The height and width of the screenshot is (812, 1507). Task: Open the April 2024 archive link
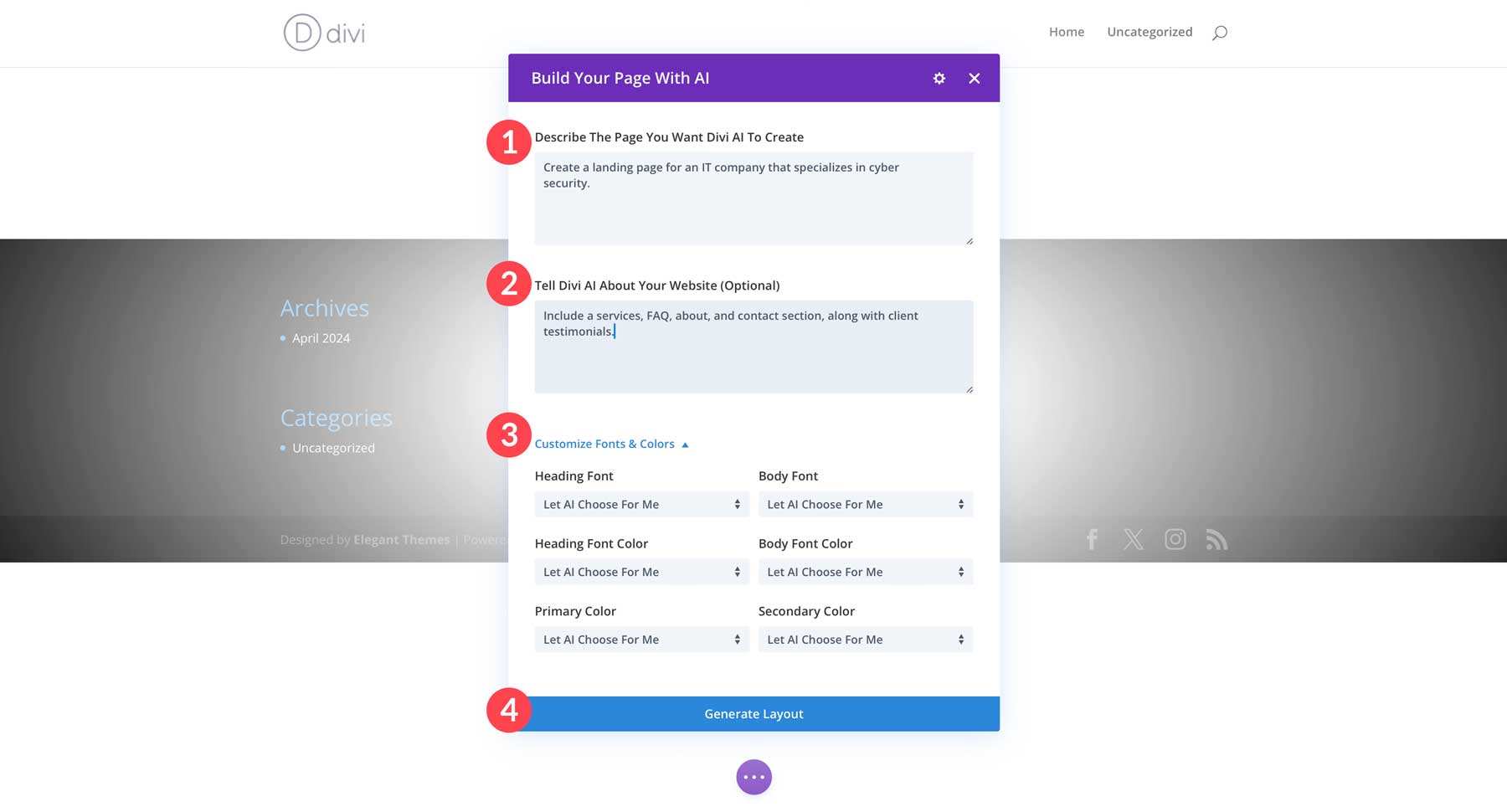[x=321, y=337]
